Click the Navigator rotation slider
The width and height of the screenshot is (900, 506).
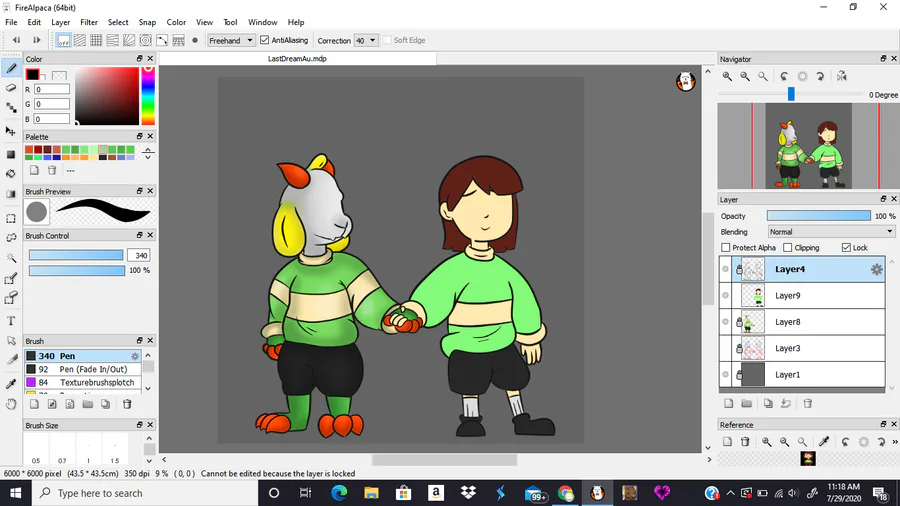791,94
